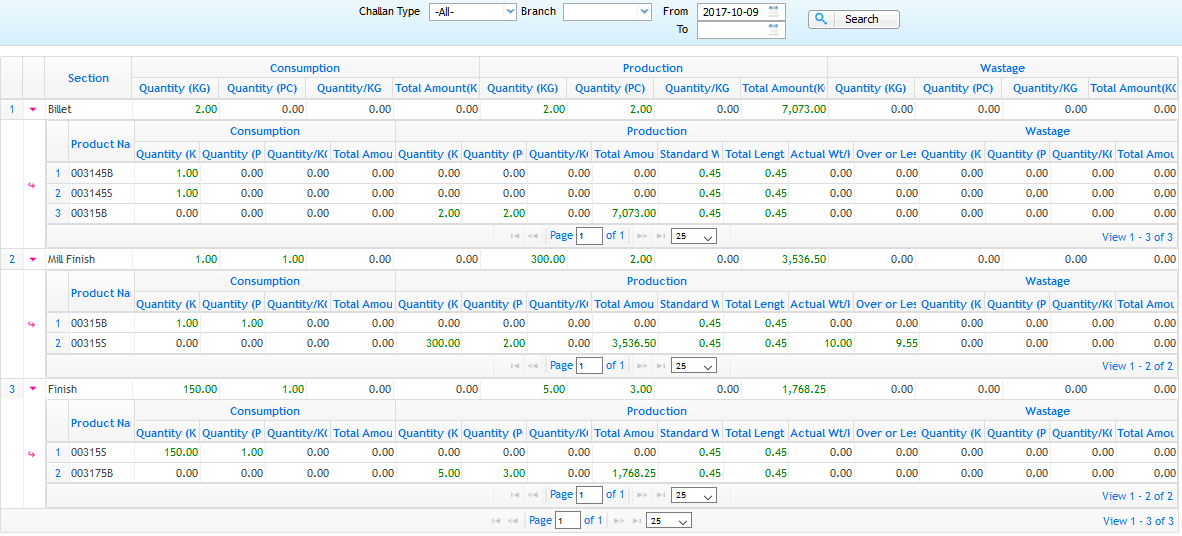Change rows-per-page in main grid pager

coord(669,521)
